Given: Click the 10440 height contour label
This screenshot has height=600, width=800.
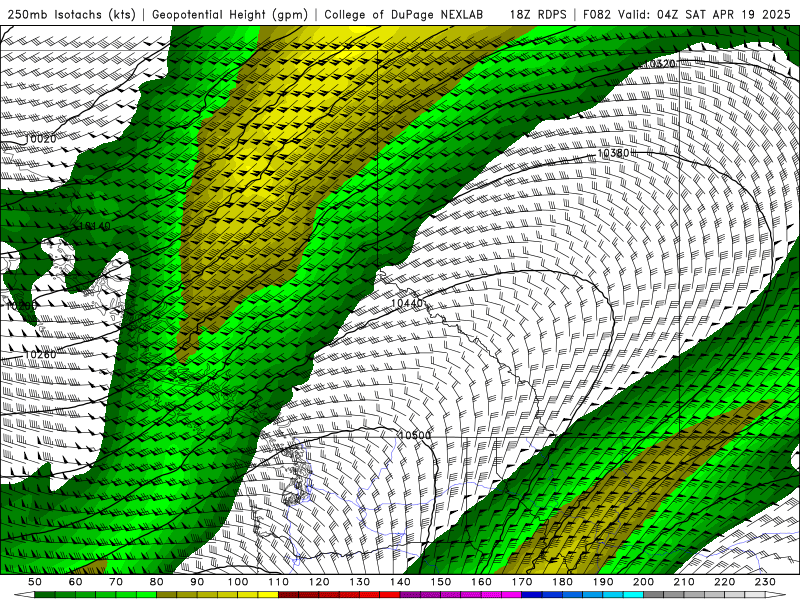Looking at the screenshot, I should coord(407,303).
